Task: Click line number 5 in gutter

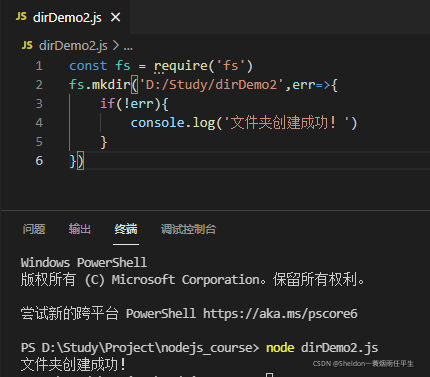Action: coord(39,142)
